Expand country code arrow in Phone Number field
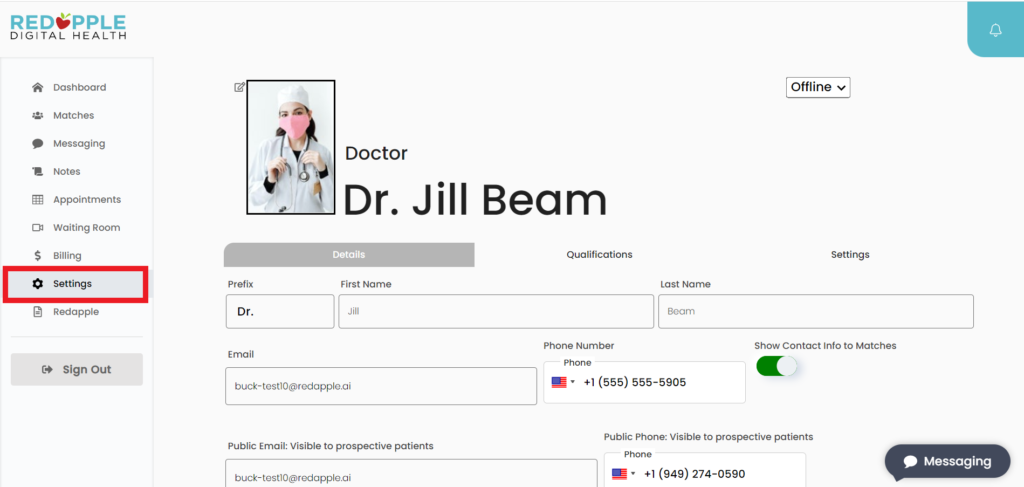This screenshot has height=487, width=1024. tap(573, 383)
